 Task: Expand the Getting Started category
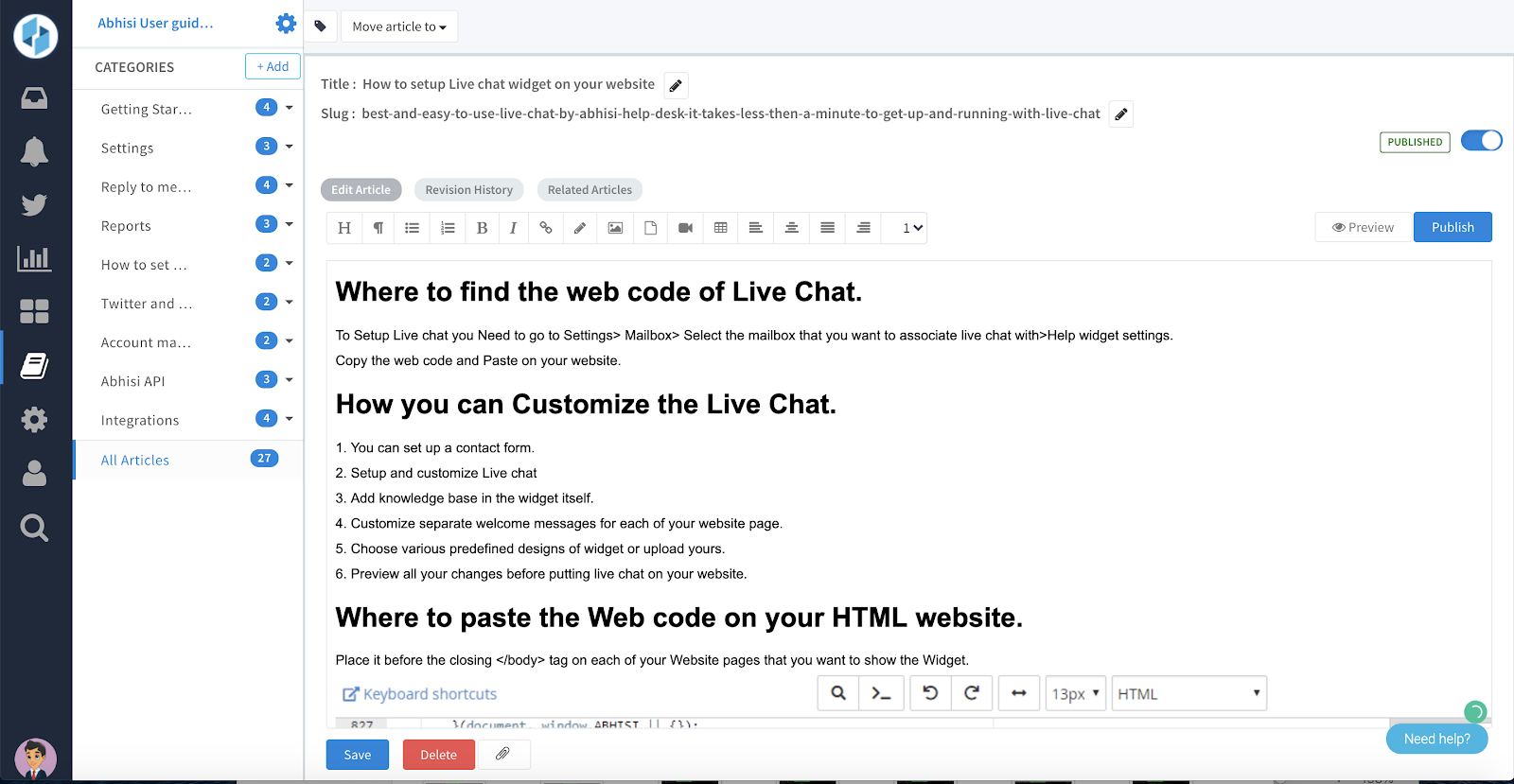tap(289, 108)
